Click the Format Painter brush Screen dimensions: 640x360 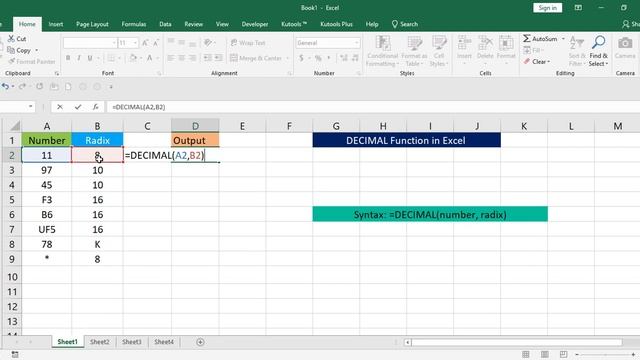tap(11, 62)
